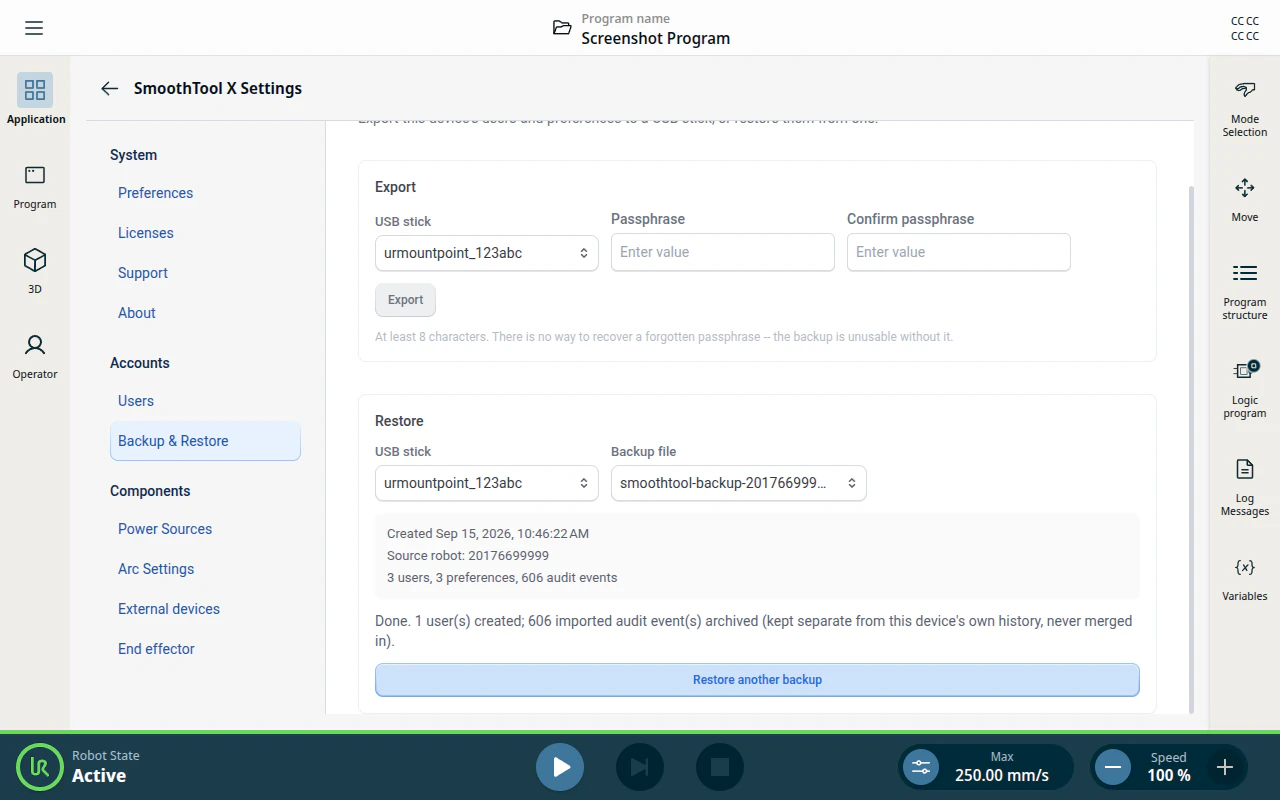Switch to the Program view
Screen dimensions: 1280x800
[35, 187]
